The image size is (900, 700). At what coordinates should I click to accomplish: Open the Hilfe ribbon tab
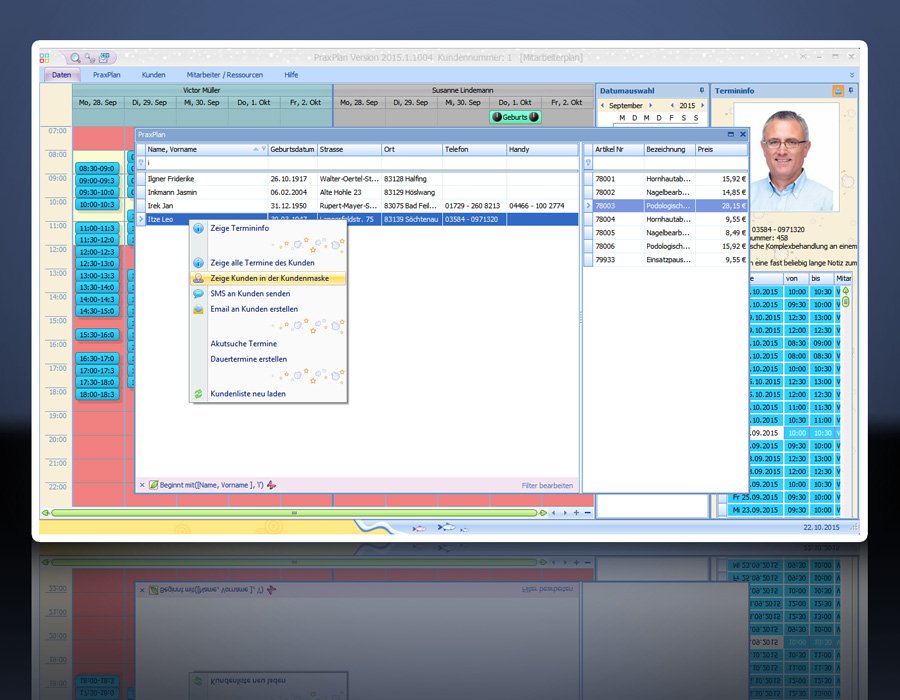pyautogui.click(x=291, y=75)
